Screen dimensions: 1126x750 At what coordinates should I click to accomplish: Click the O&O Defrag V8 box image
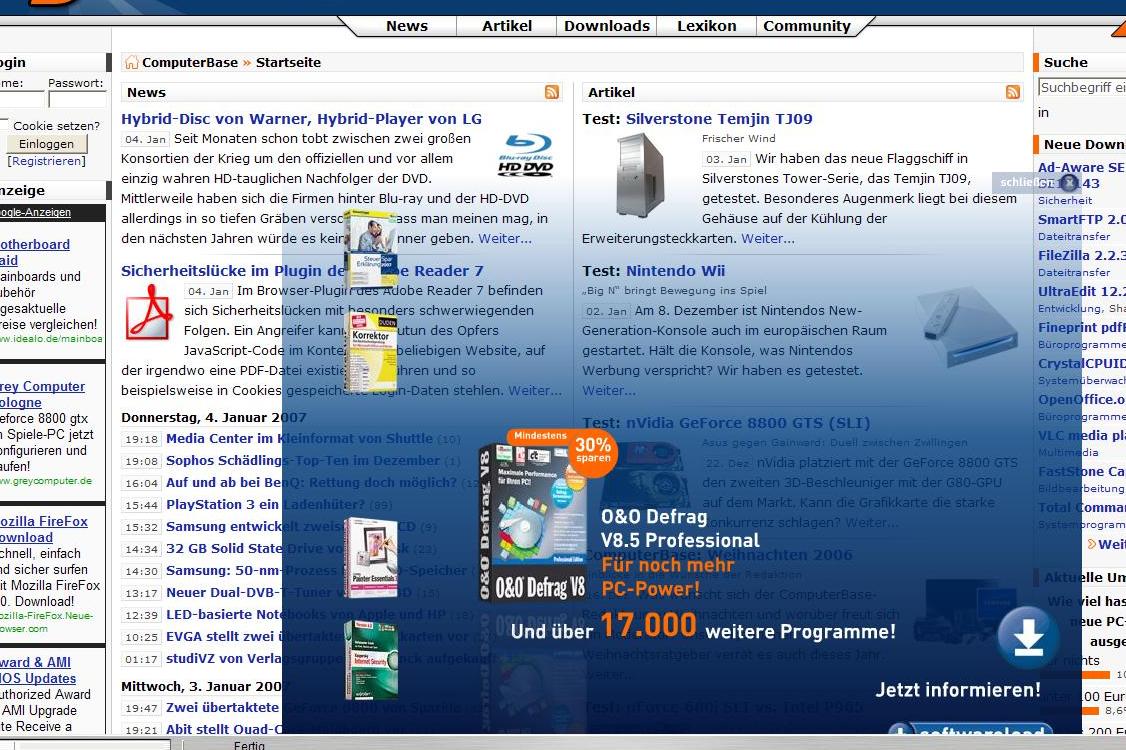[x=534, y=523]
